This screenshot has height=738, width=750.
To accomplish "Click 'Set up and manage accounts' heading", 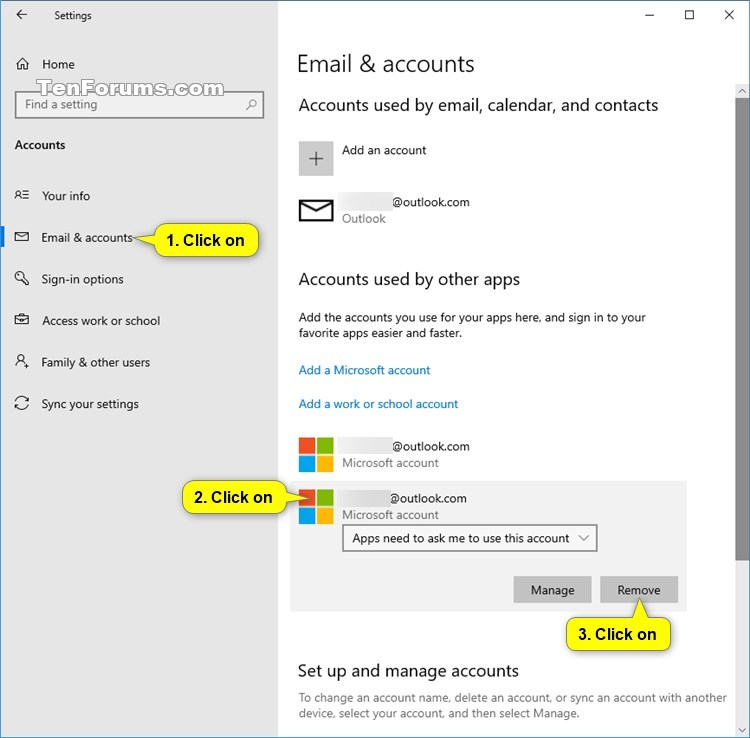I will [408, 671].
